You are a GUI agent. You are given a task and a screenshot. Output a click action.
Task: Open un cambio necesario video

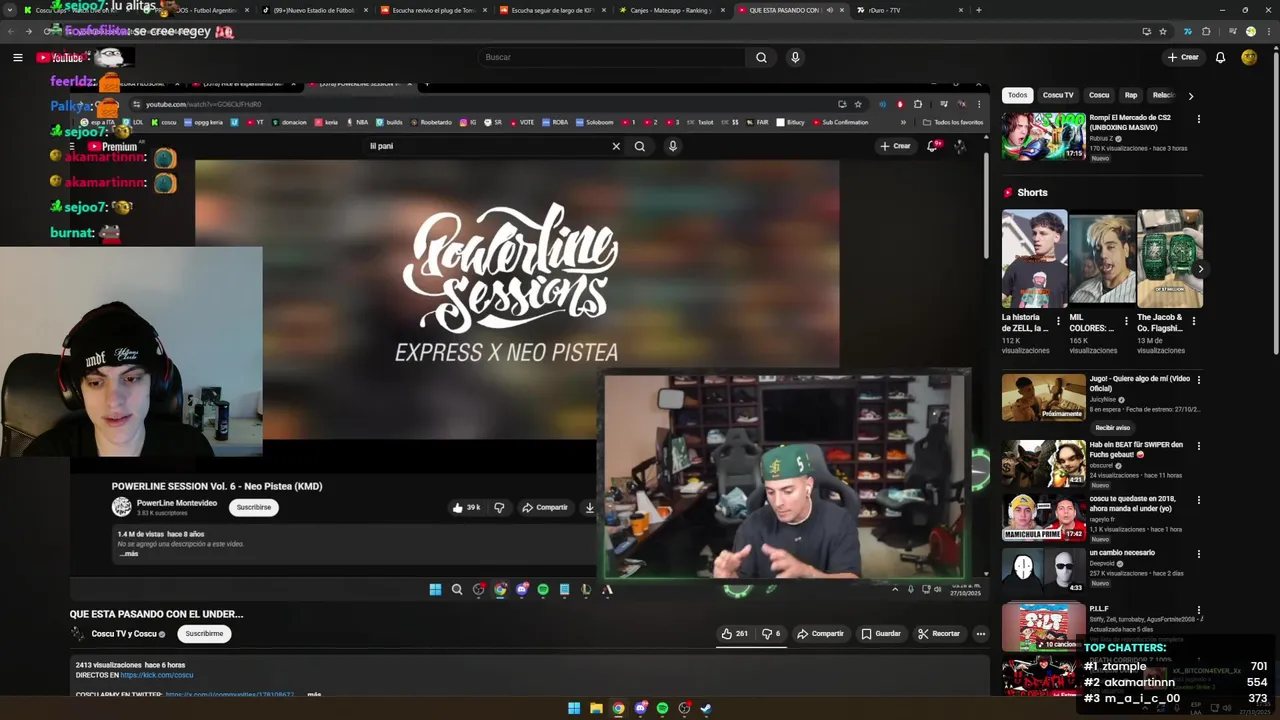[1043, 571]
